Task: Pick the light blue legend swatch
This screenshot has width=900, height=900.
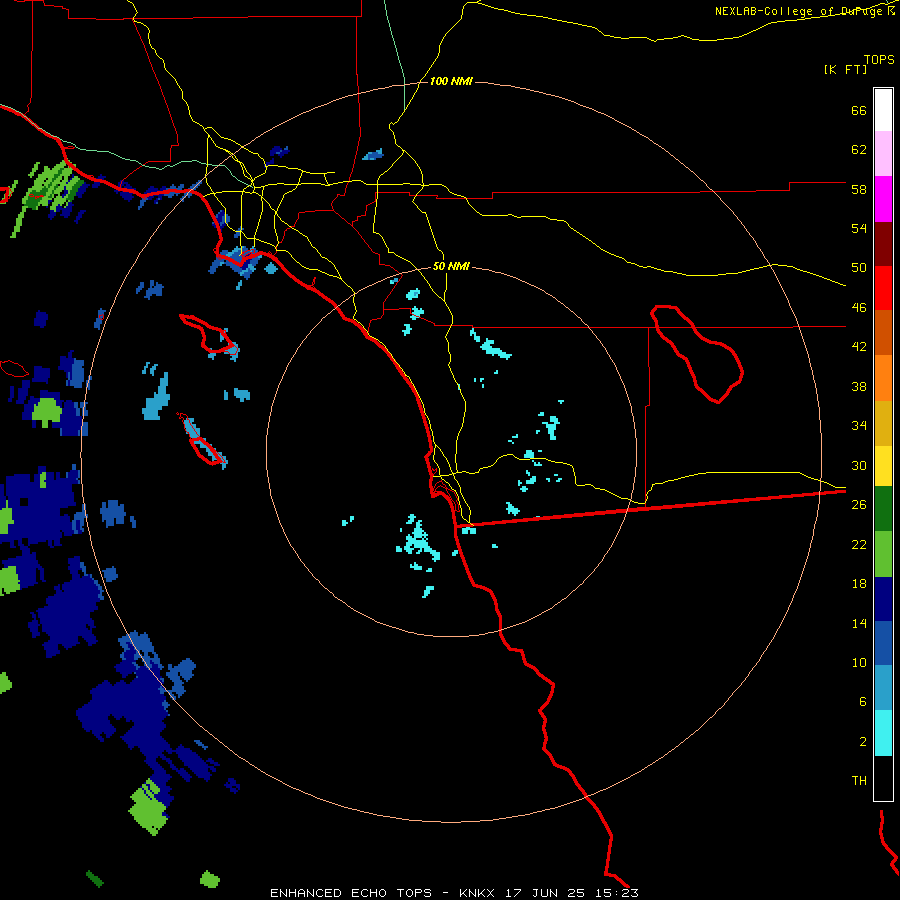Action: pos(883,688)
